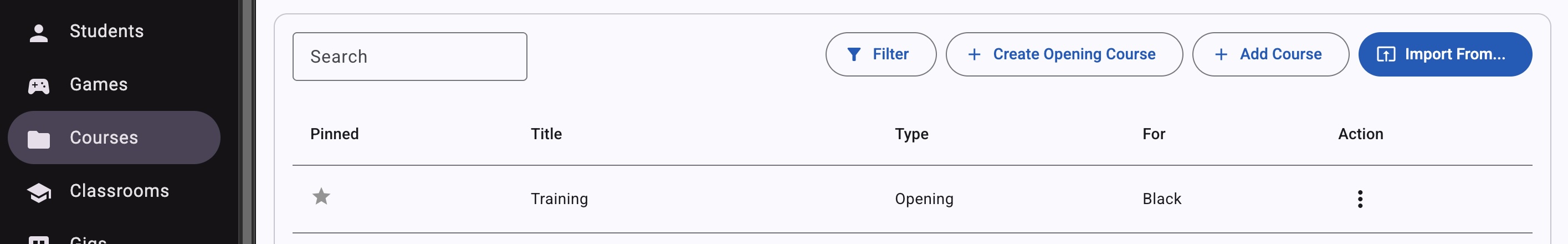Click the Import From upload icon
This screenshot has height=244, width=1568.
[1385, 55]
